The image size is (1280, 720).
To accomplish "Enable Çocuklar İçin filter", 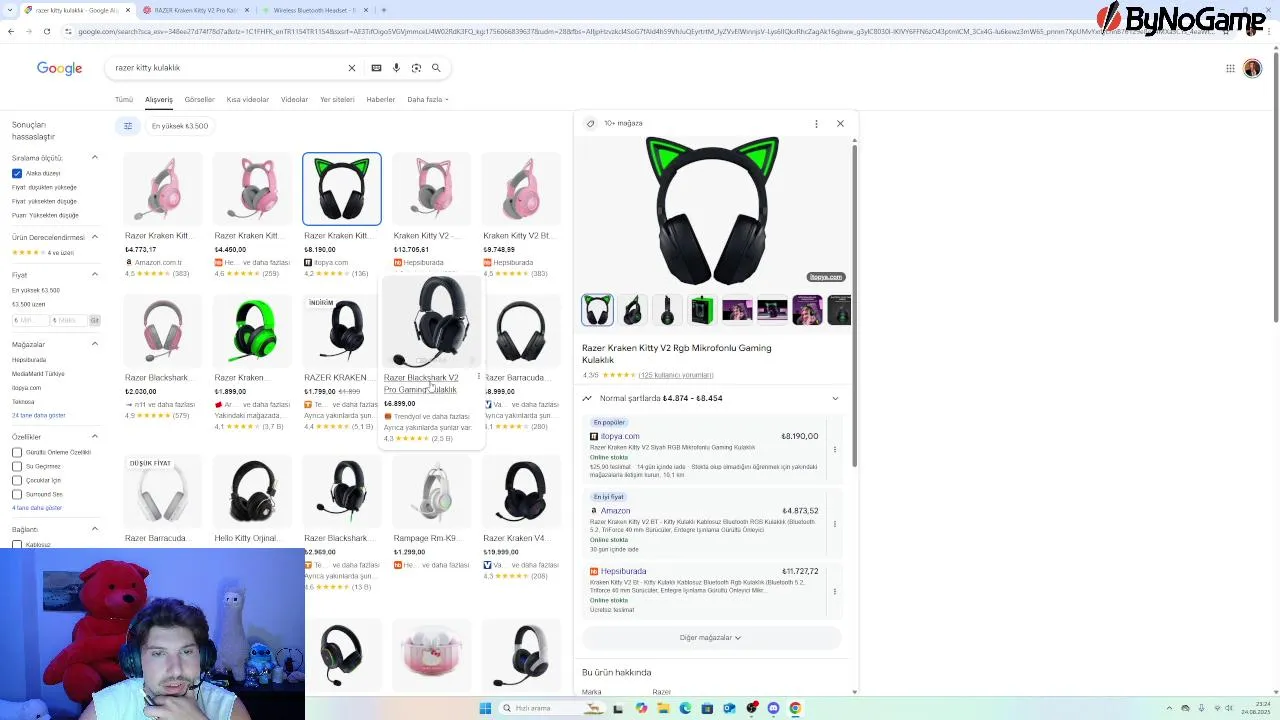I will click(17, 480).
